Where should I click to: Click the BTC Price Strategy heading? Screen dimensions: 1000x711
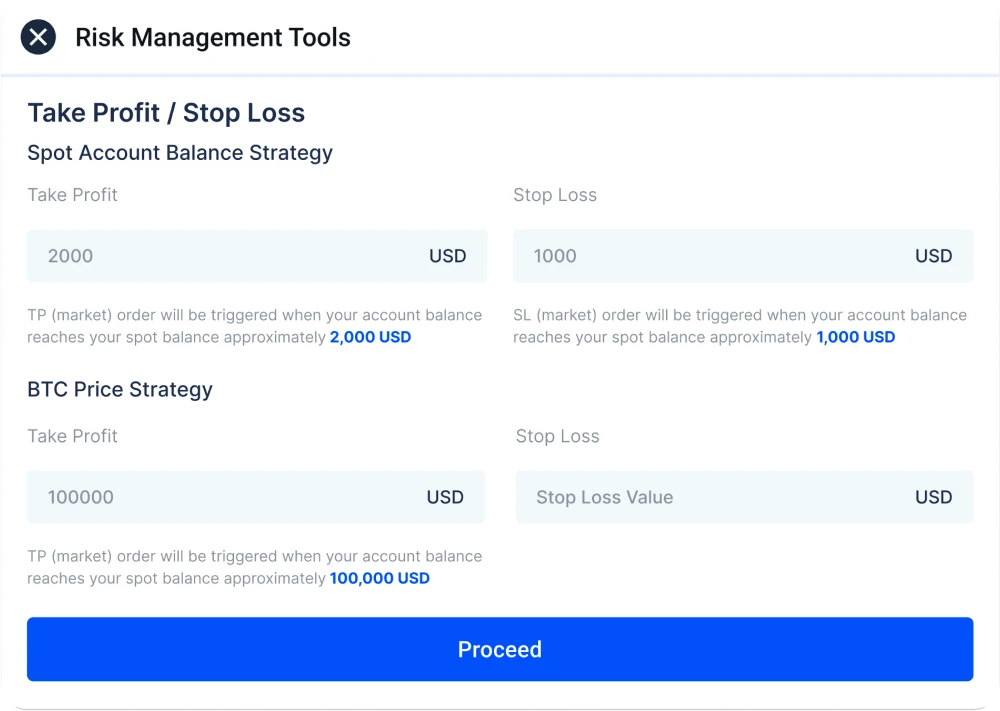point(120,389)
